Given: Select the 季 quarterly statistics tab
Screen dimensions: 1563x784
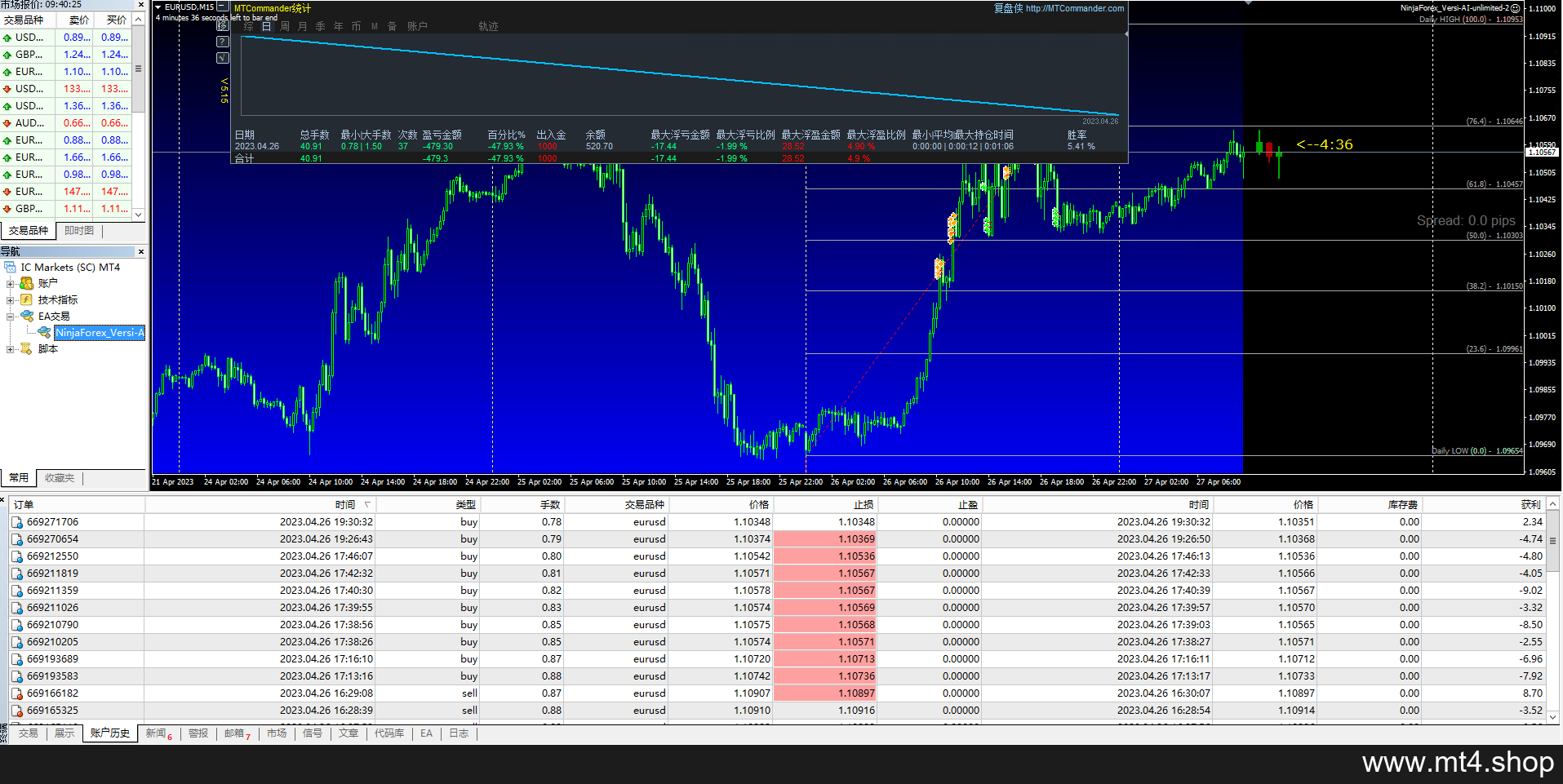Looking at the screenshot, I should tap(320, 26).
